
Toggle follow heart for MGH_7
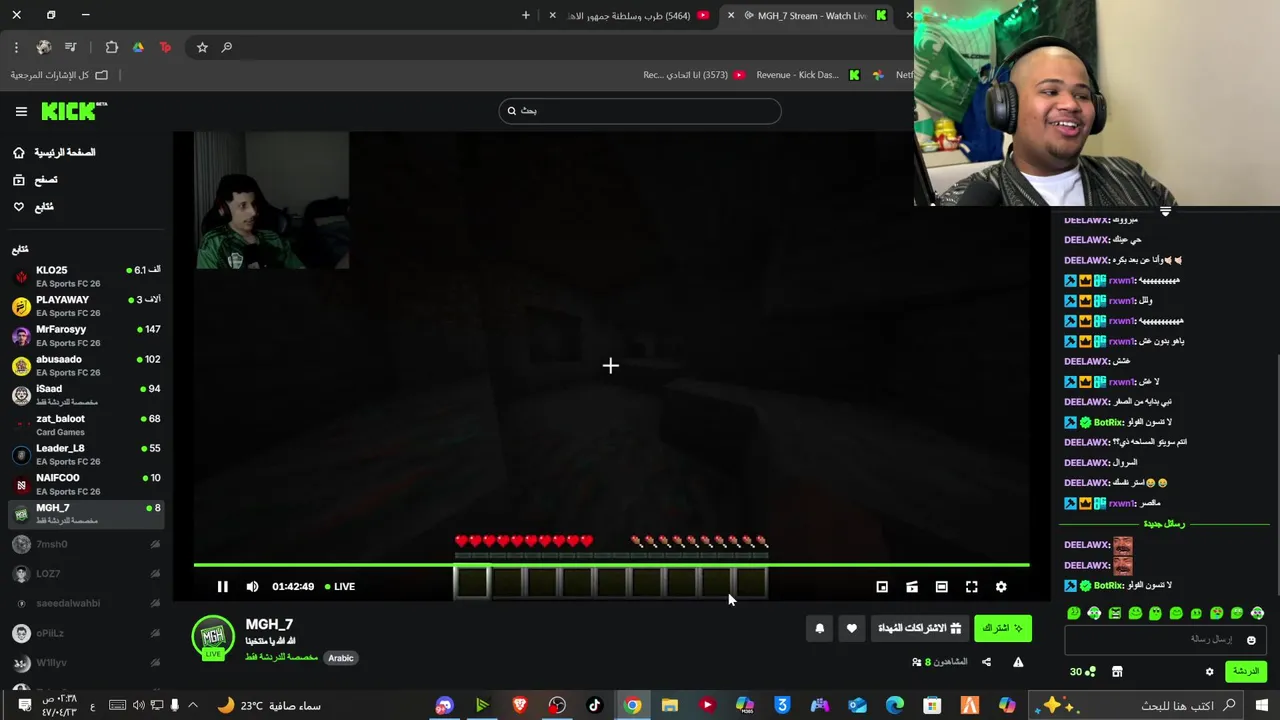click(852, 628)
